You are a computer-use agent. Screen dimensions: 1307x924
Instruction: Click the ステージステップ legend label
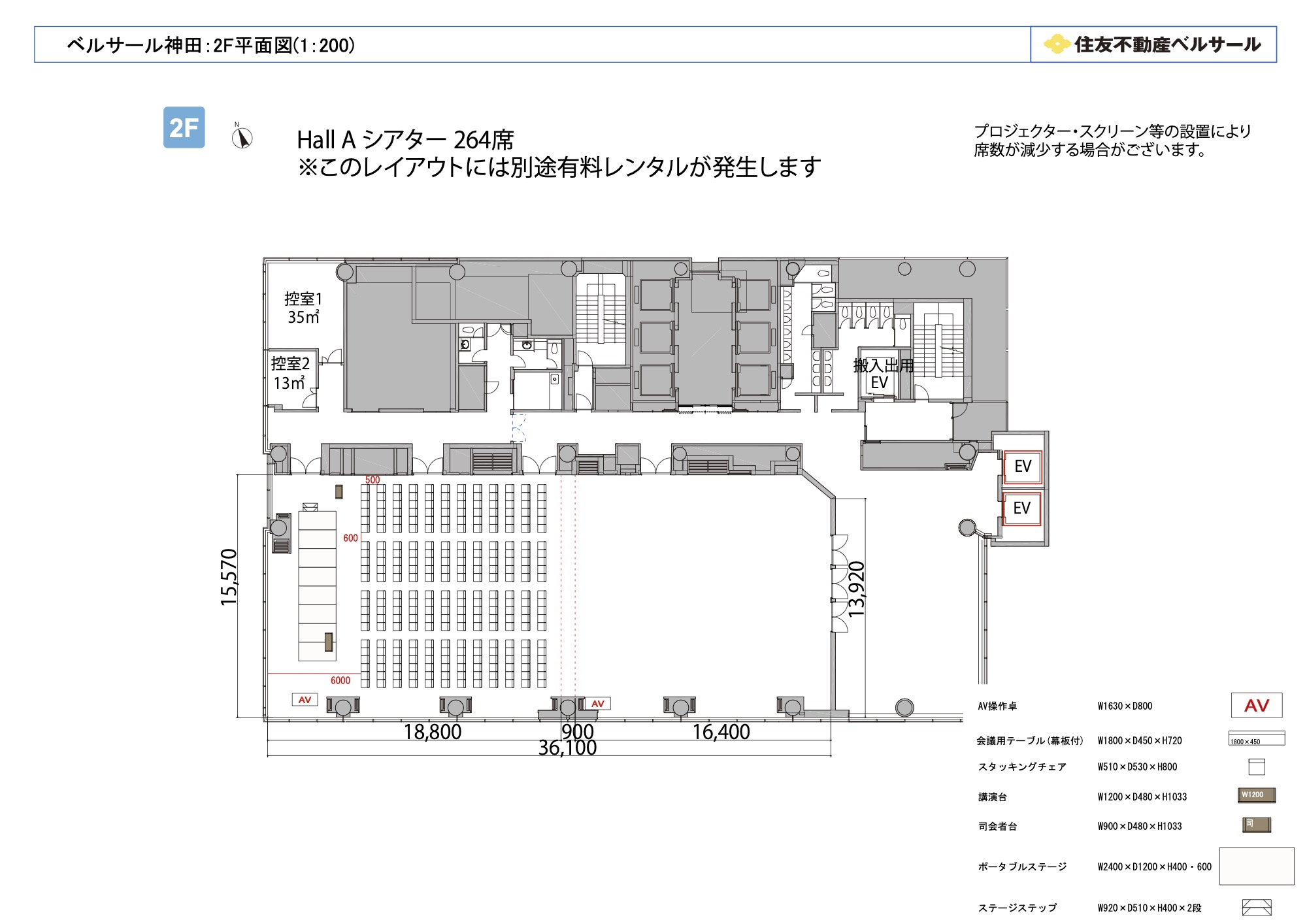1017,908
